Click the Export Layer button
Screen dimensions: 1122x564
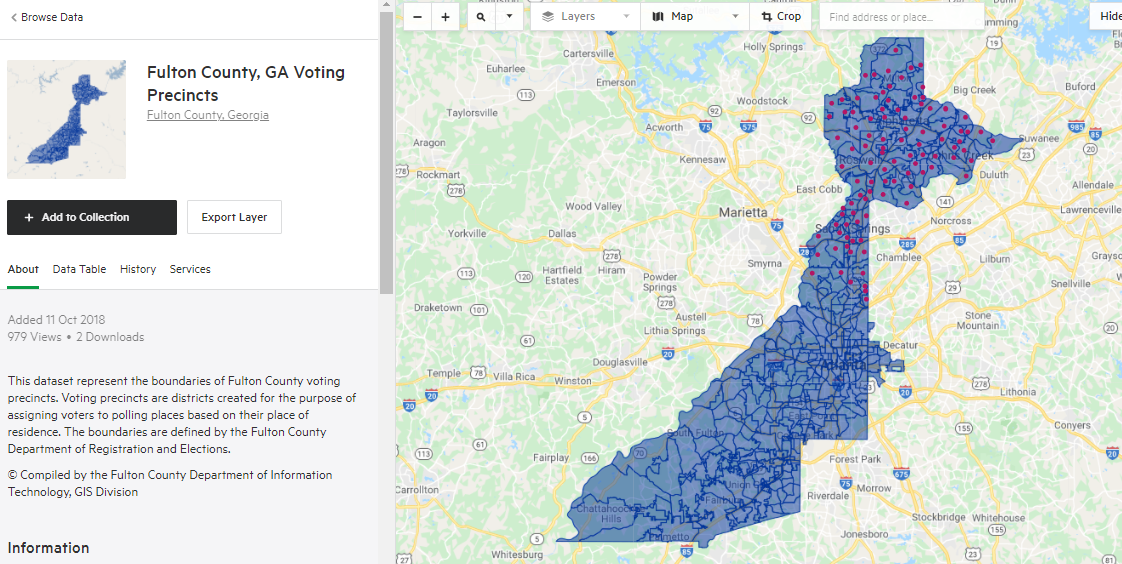coord(234,217)
